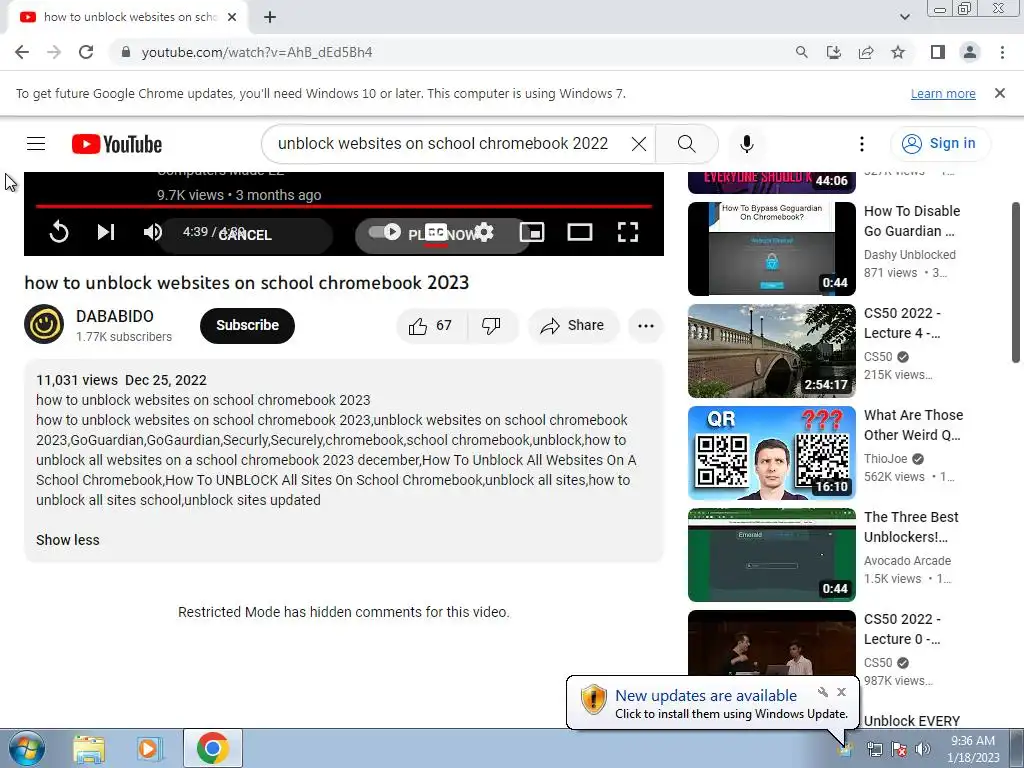The width and height of the screenshot is (1024, 768).
Task: Clear the YouTube search box text
Action: pyautogui.click(x=639, y=144)
